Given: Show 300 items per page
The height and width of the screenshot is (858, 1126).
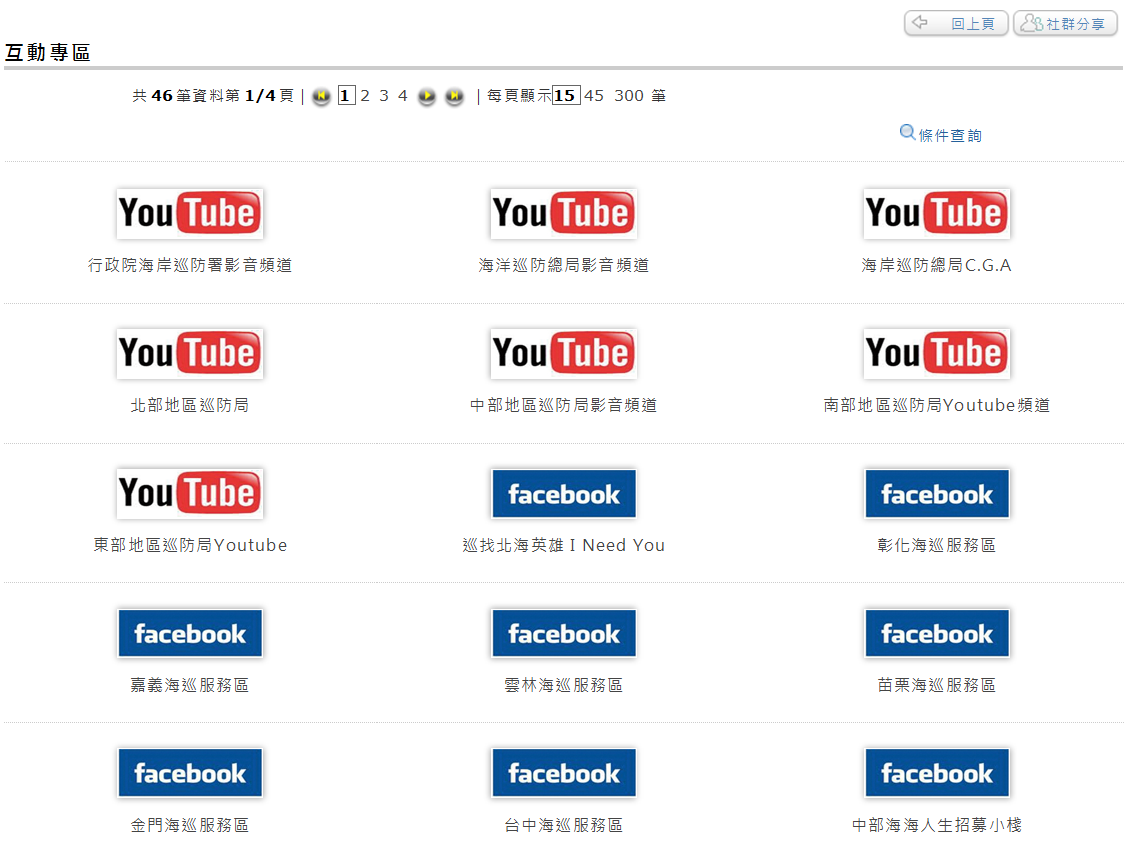Looking at the screenshot, I should click(x=629, y=95).
